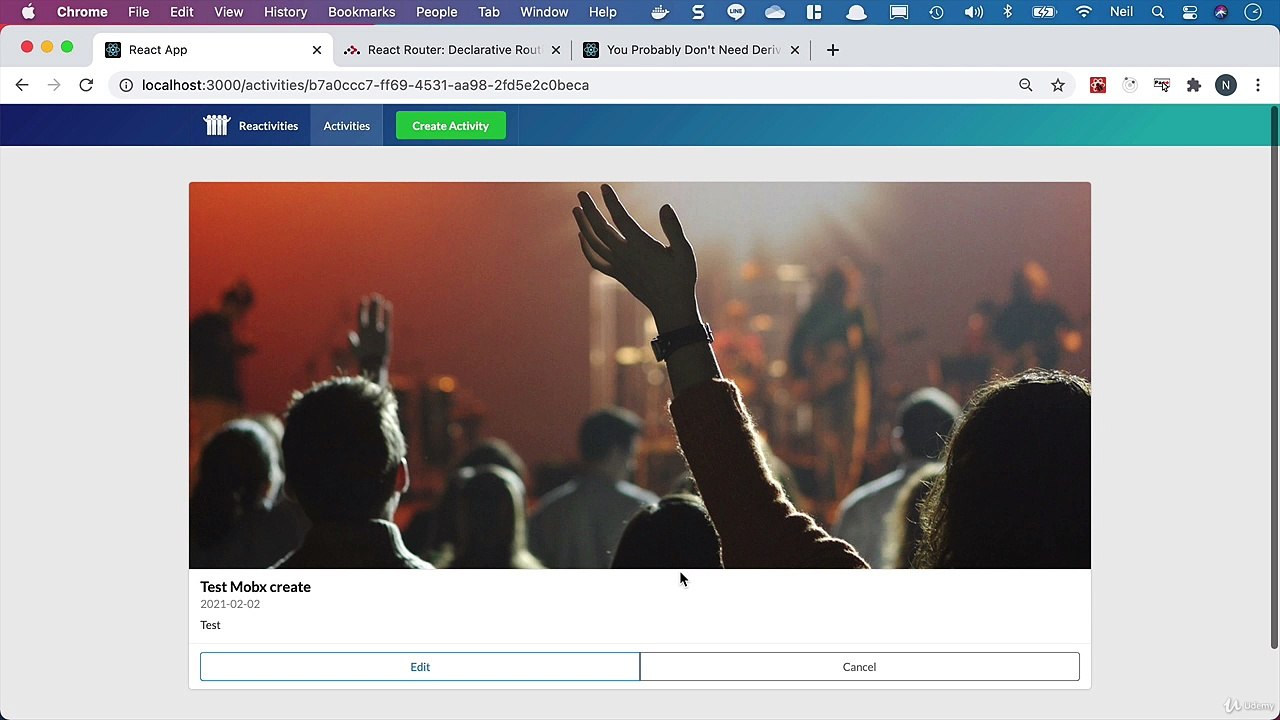
Task: Click the 2021-02-02 date text
Action: pos(230,604)
